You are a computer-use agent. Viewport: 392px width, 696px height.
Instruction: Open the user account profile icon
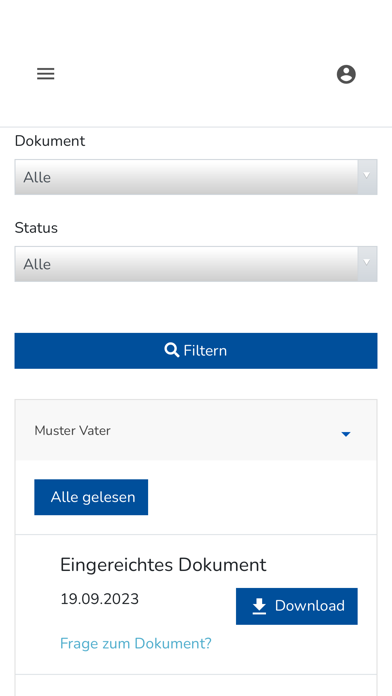pos(346,74)
